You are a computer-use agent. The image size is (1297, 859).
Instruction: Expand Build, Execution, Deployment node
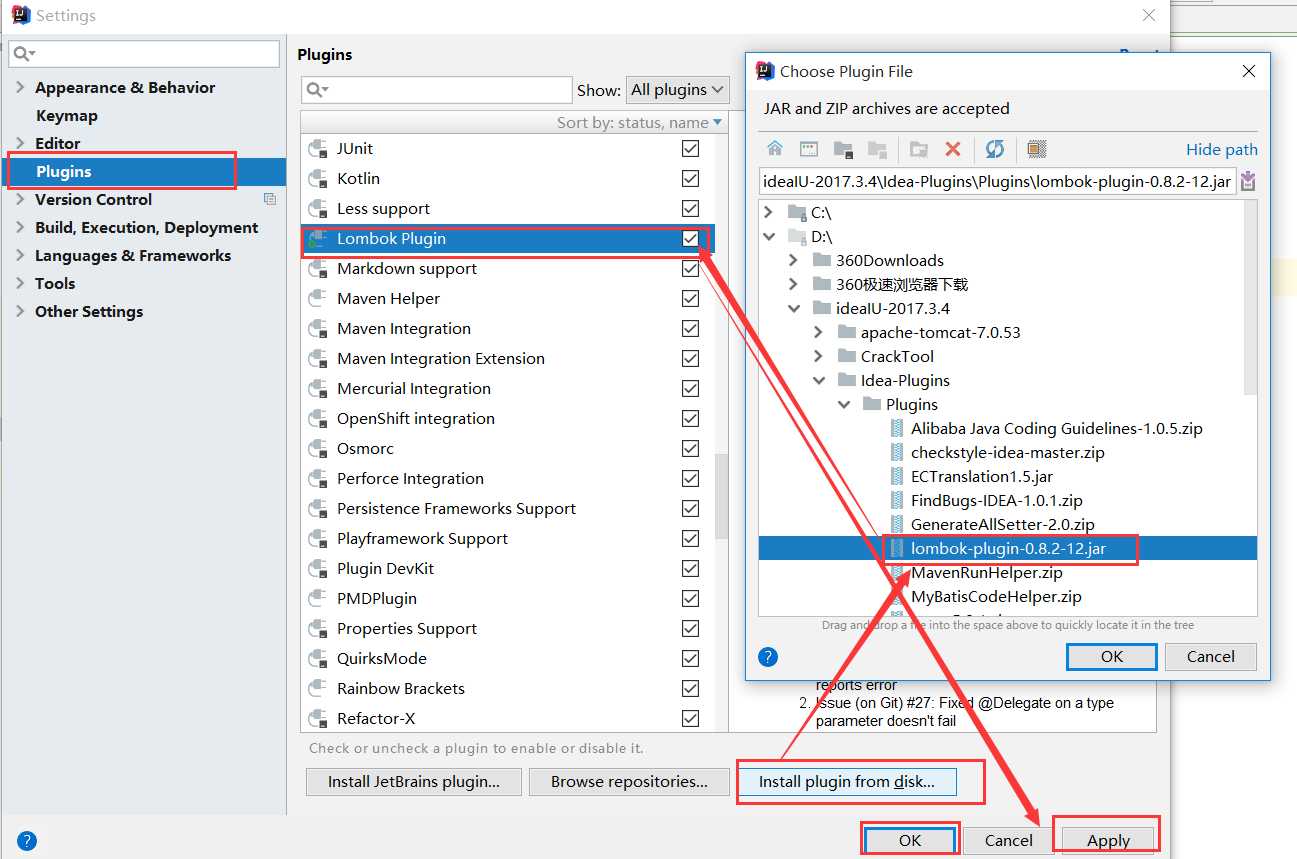click(x=20, y=227)
